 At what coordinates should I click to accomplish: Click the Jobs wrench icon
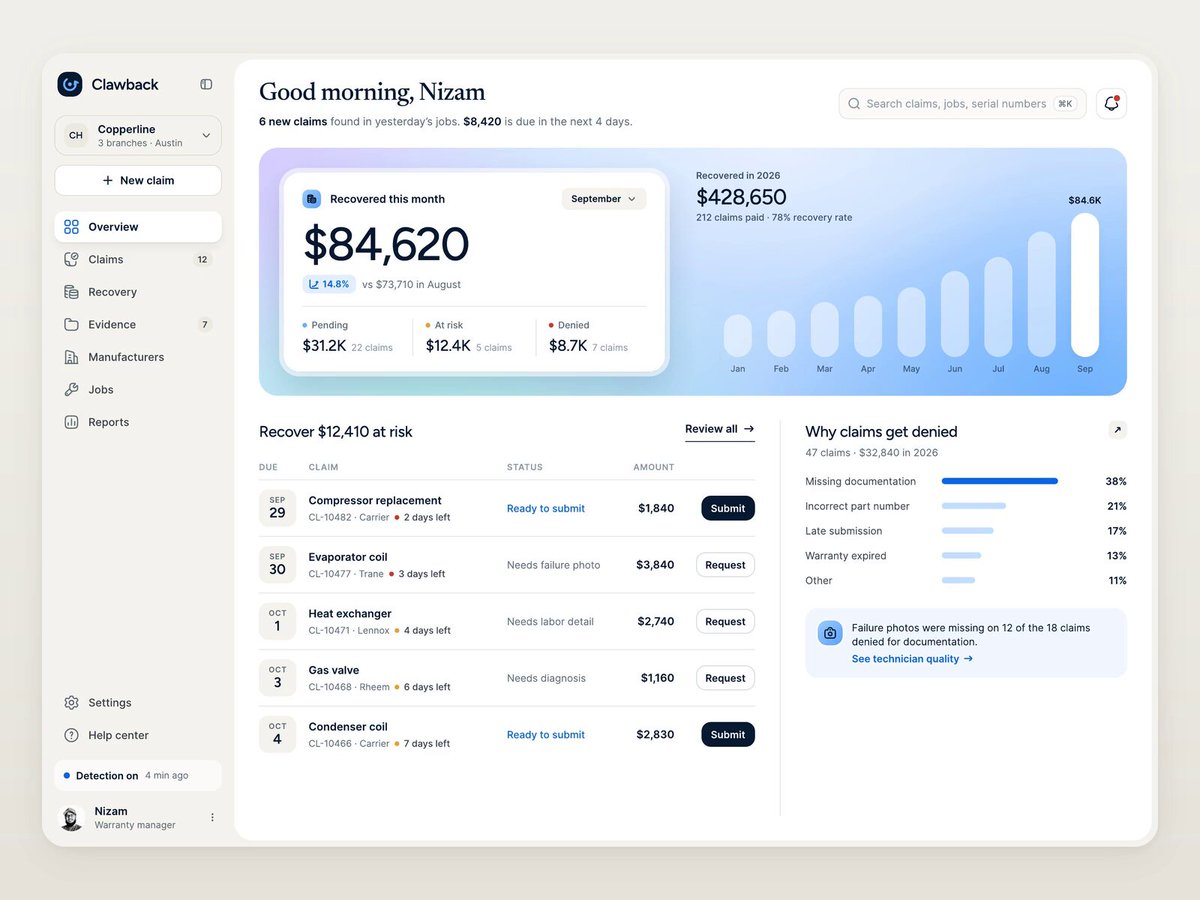click(71, 390)
